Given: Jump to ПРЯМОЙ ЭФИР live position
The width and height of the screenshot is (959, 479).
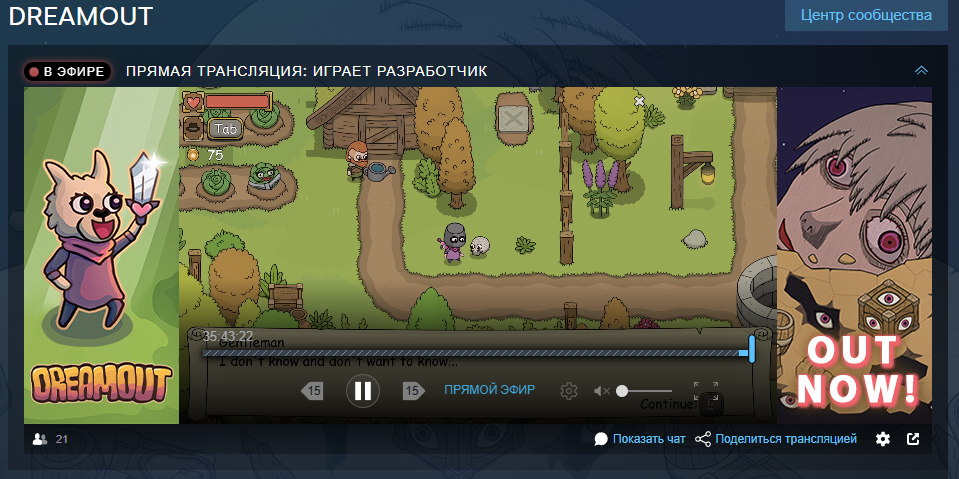Looking at the screenshot, I should click(489, 390).
